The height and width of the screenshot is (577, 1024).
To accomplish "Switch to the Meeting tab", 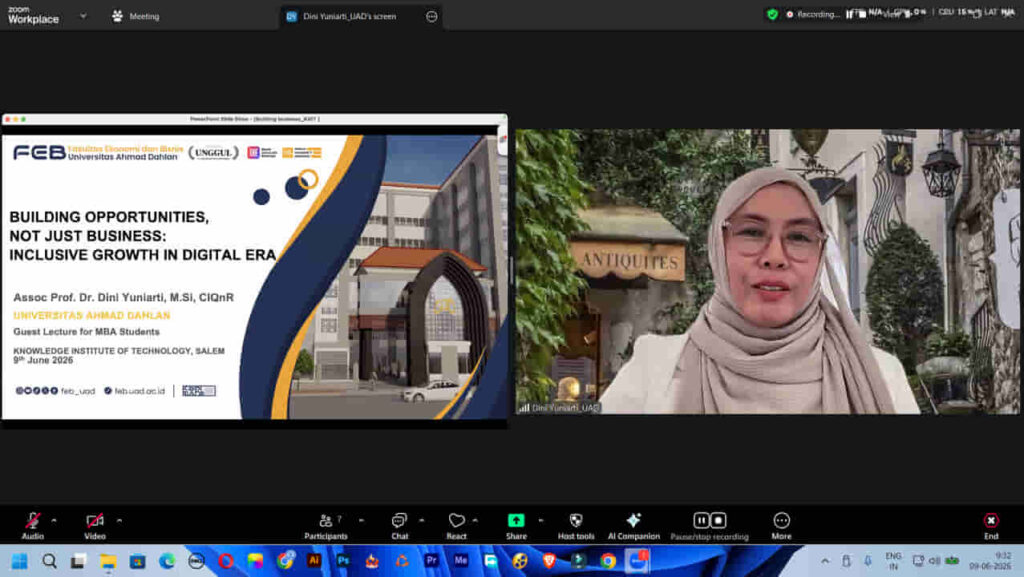I will click(x=136, y=16).
